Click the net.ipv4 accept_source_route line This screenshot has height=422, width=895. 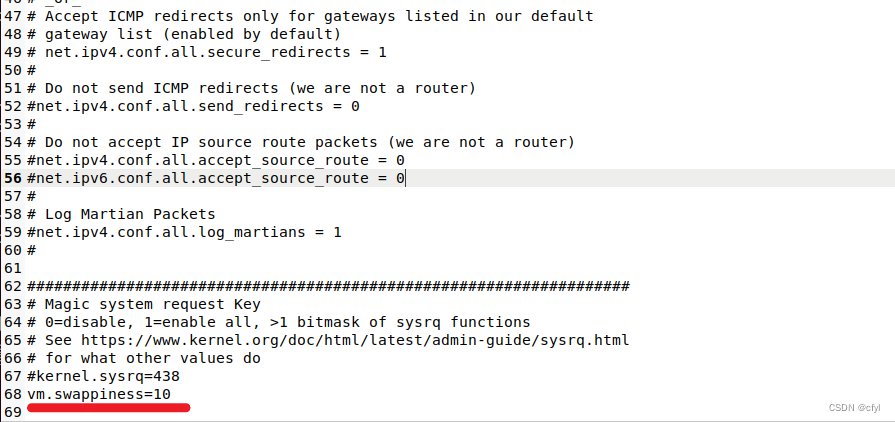215,160
